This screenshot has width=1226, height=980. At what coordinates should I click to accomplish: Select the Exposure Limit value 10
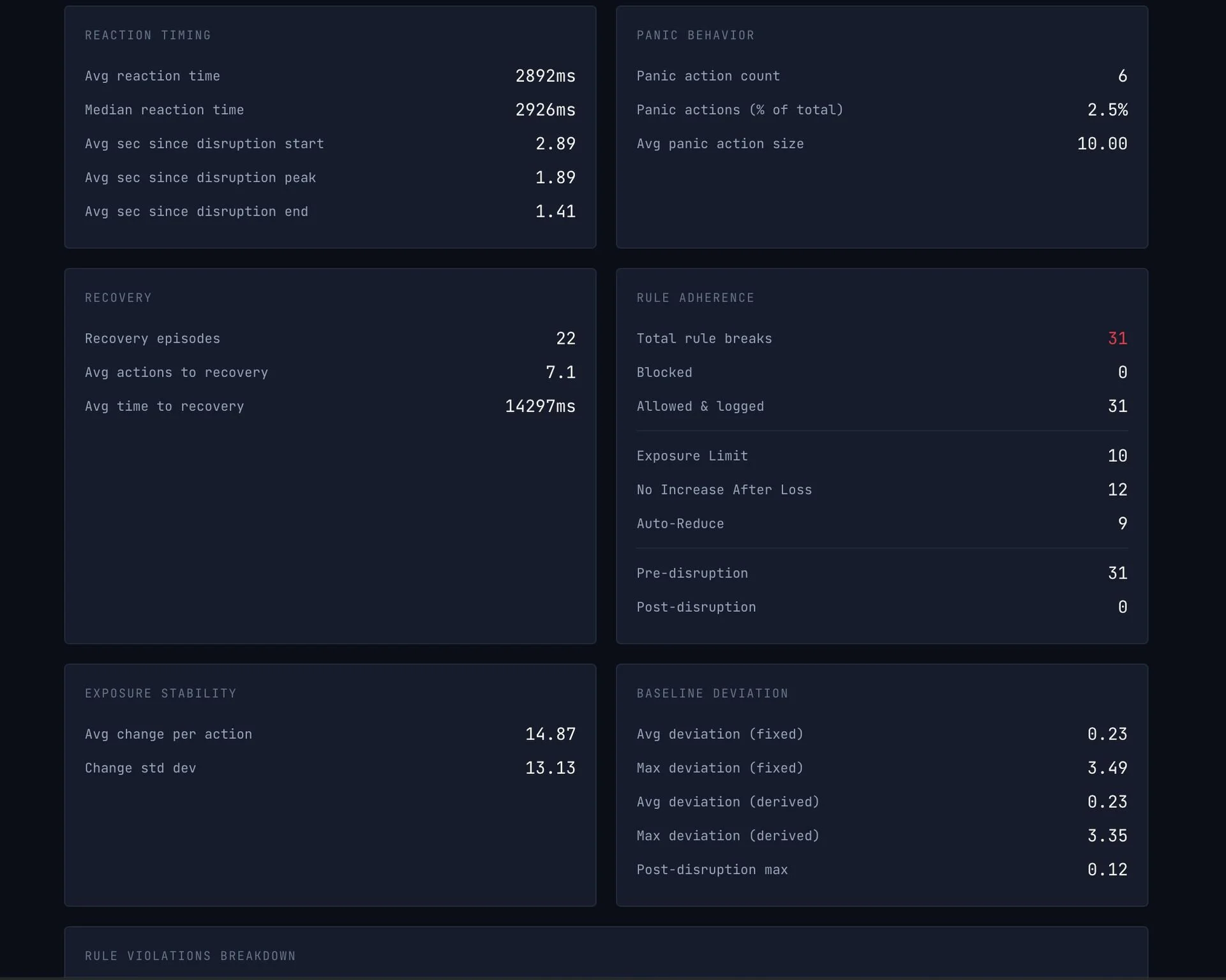(x=1118, y=456)
